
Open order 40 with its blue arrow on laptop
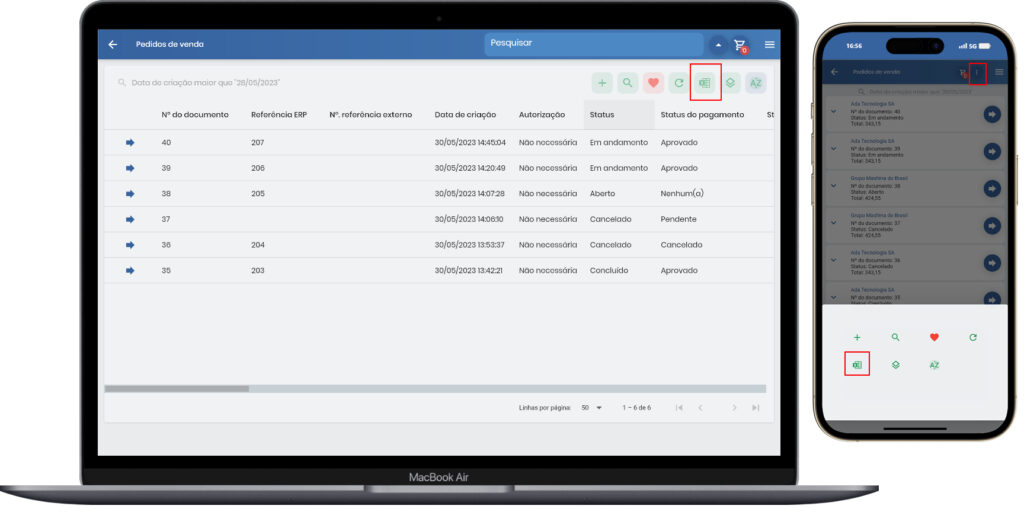130,142
